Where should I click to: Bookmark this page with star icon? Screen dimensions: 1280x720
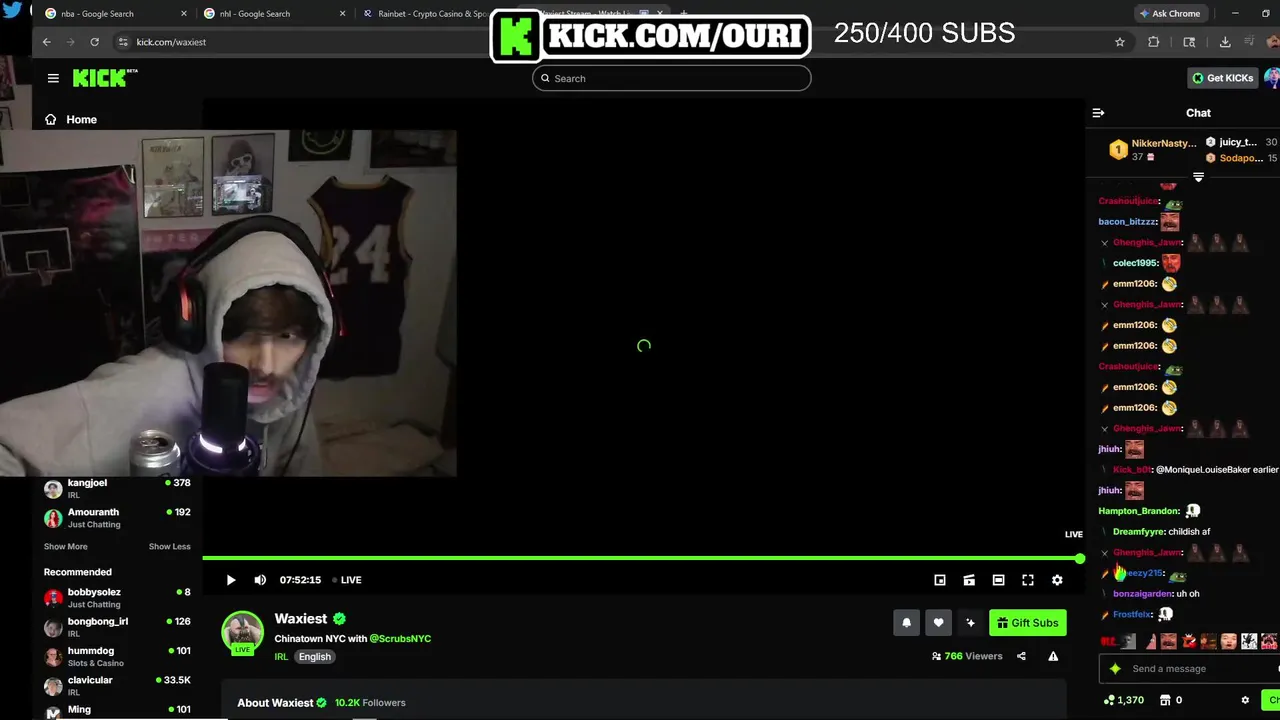coord(1120,42)
